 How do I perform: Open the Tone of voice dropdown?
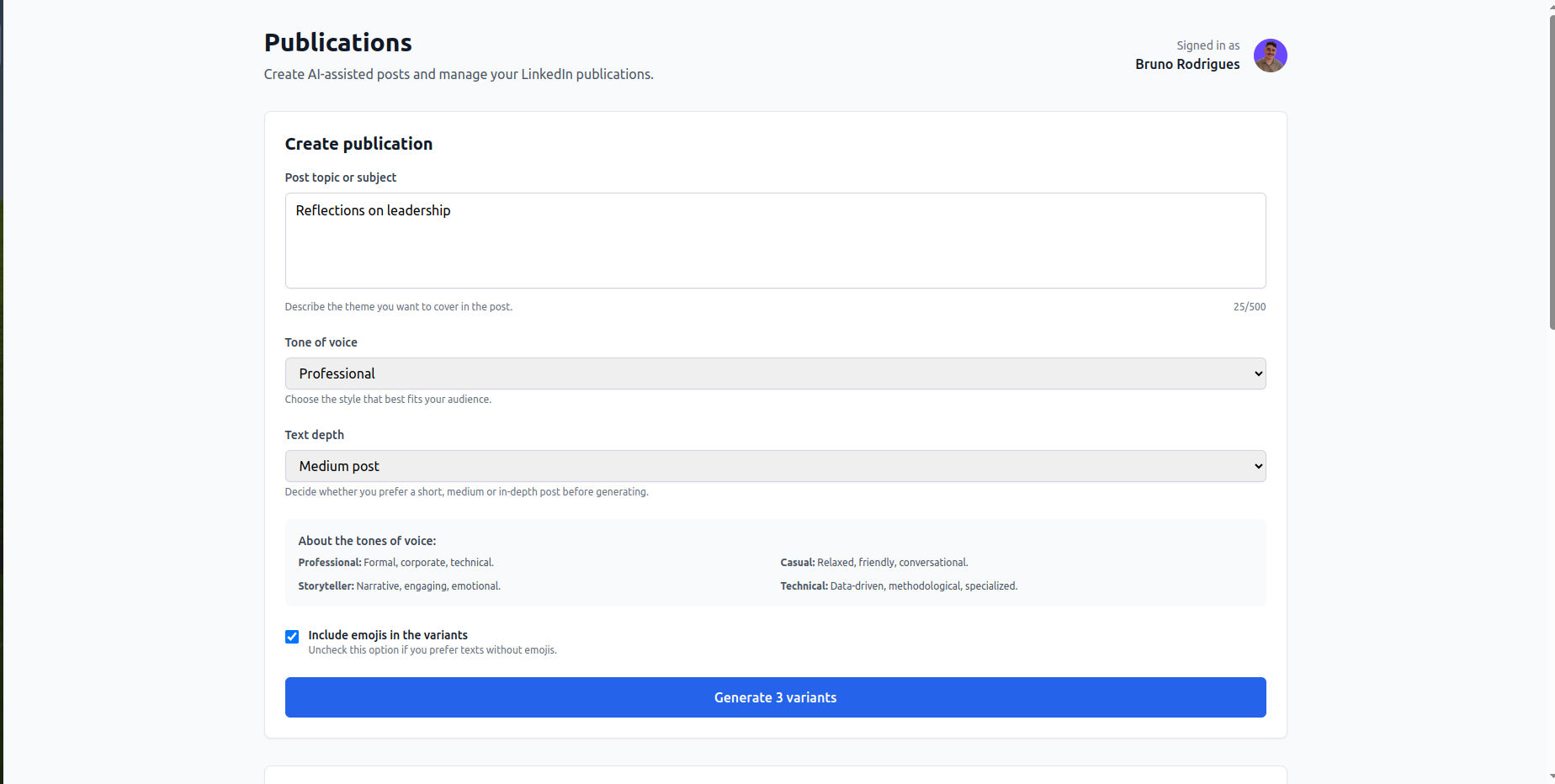pos(775,373)
